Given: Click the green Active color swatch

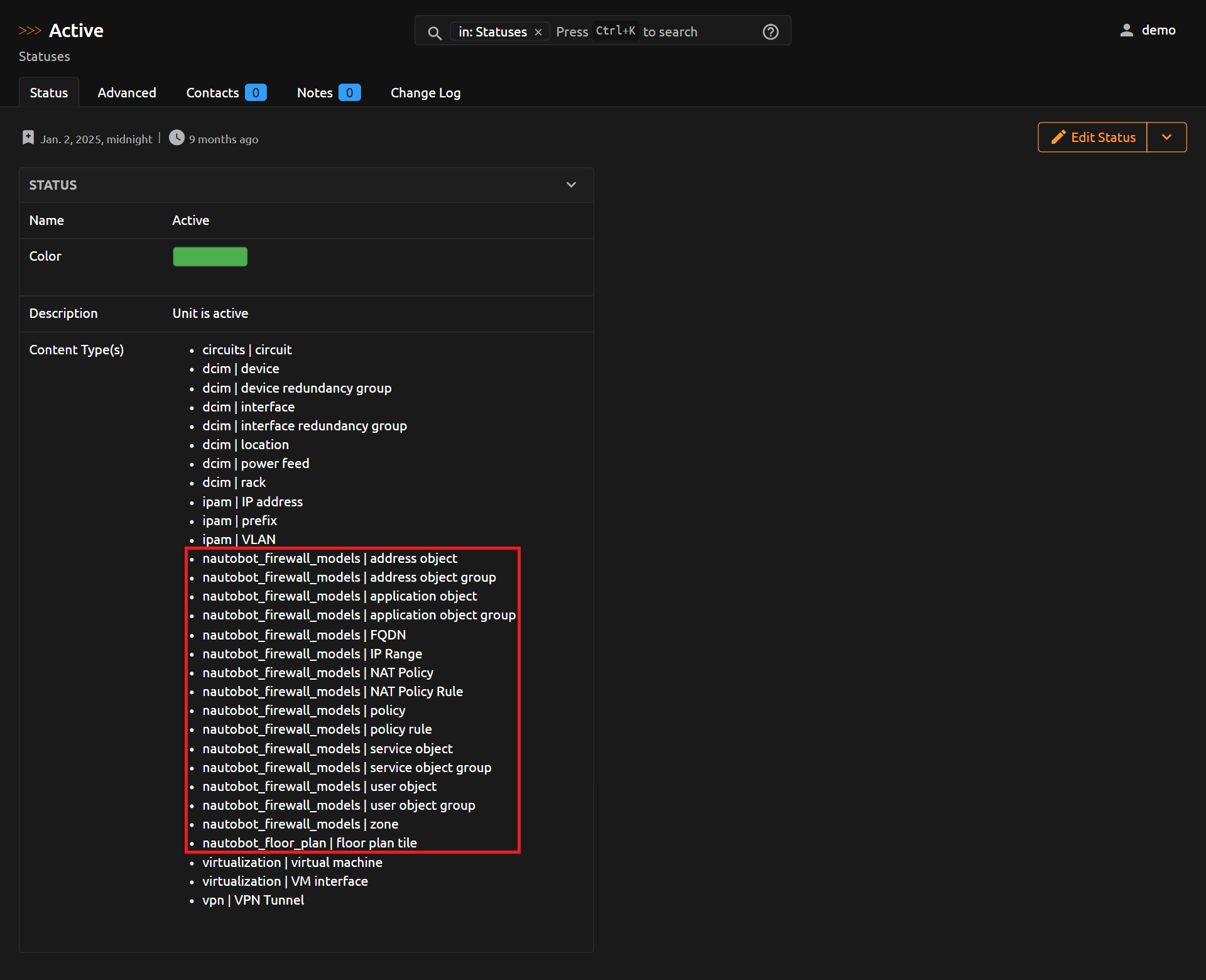Looking at the screenshot, I should (x=210, y=256).
